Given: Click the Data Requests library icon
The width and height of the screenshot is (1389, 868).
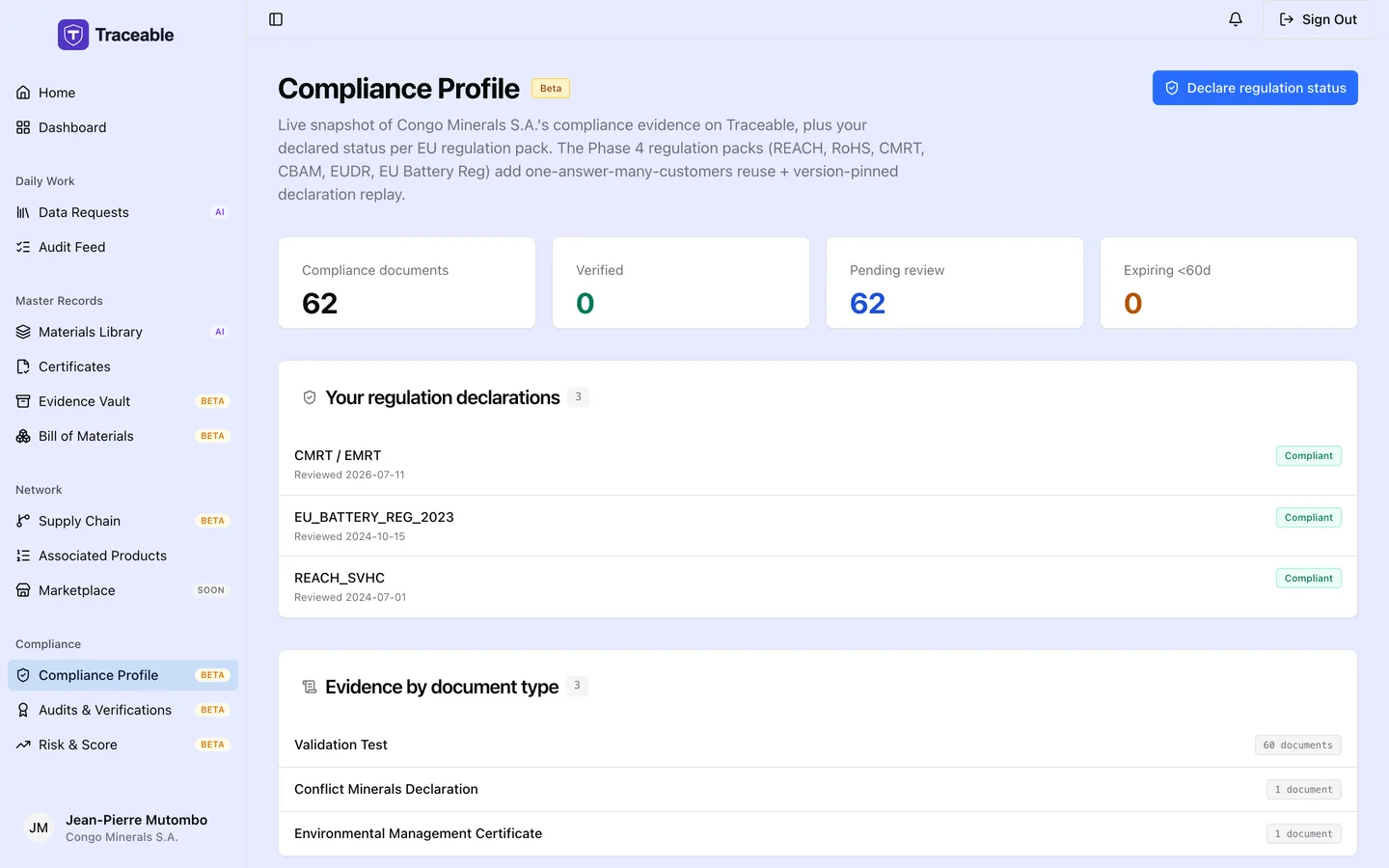Looking at the screenshot, I should point(23,212).
